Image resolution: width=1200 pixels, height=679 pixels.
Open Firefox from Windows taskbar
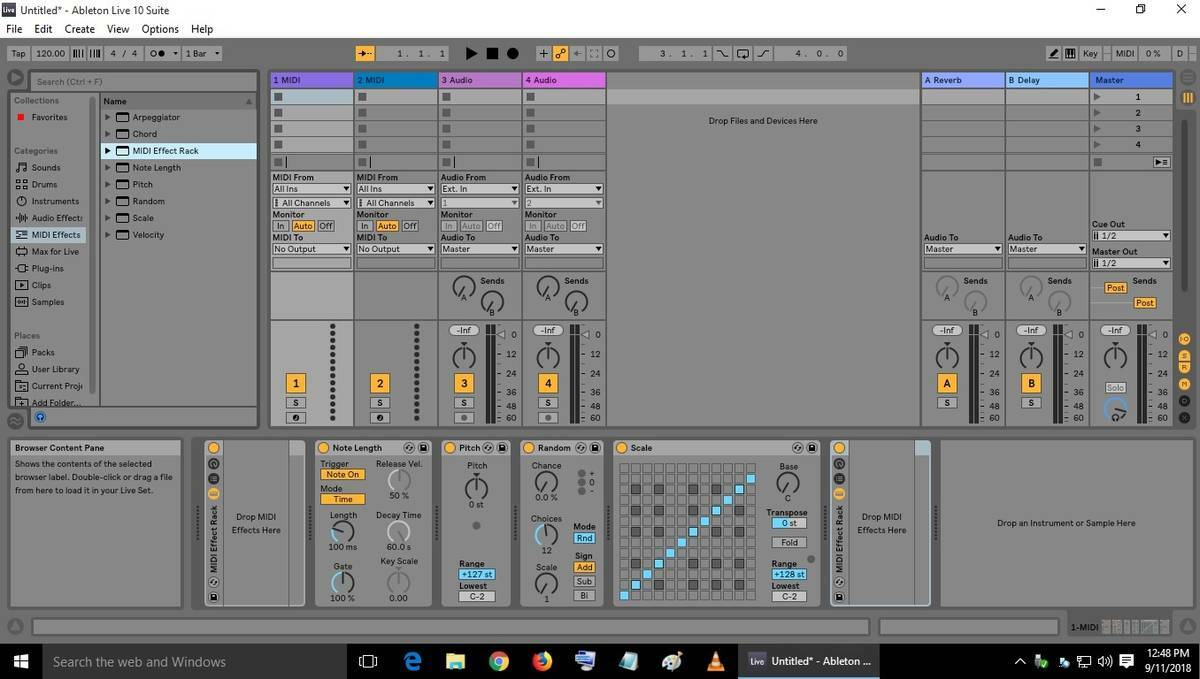coord(542,661)
